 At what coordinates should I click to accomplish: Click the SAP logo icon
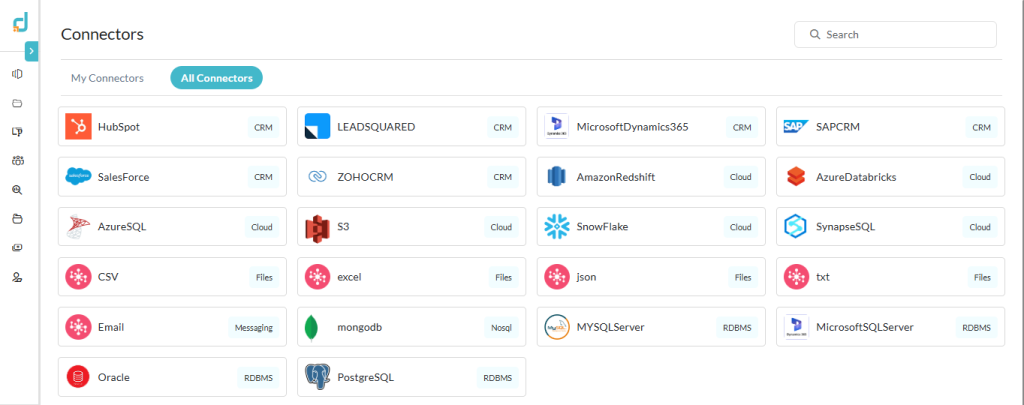click(x=796, y=127)
